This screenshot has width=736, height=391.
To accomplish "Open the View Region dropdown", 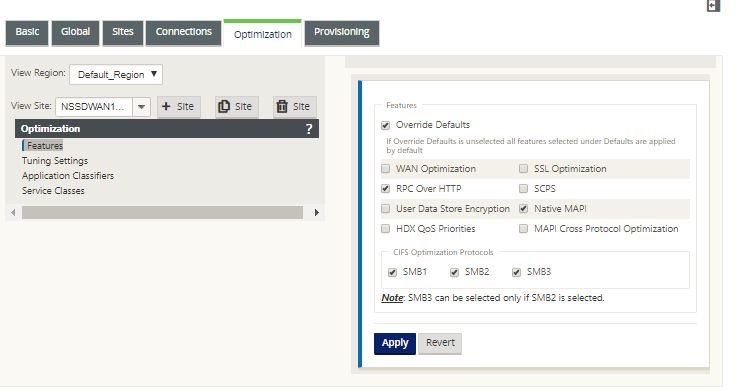I will [x=116, y=75].
